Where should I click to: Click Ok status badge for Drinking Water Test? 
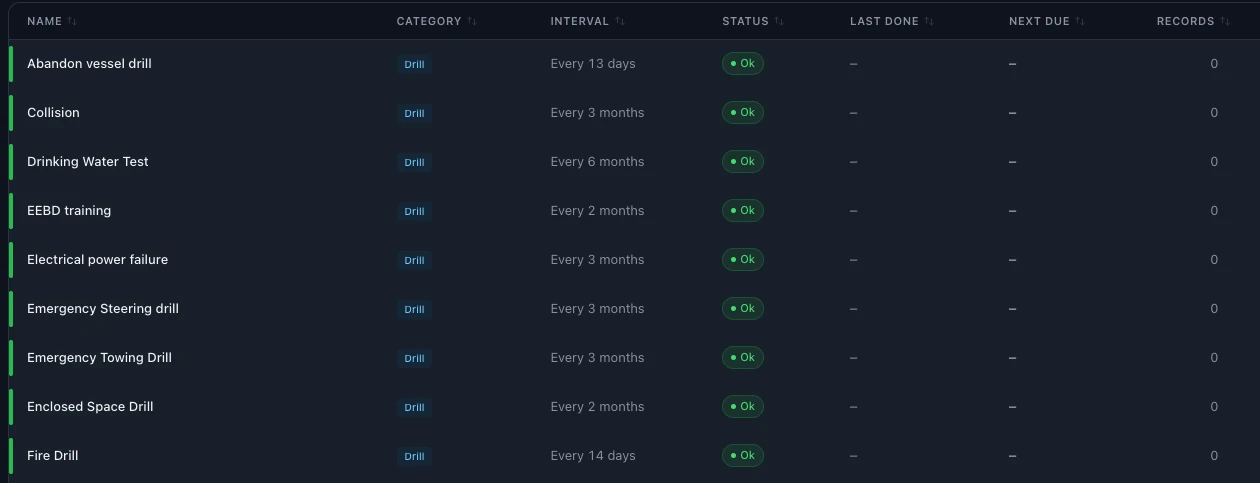tap(743, 161)
